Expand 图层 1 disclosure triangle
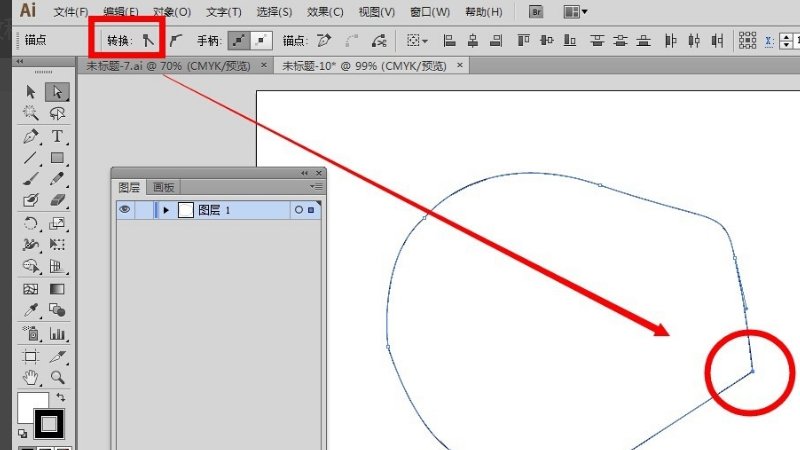This screenshot has height=450, width=800. [x=166, y=210]
